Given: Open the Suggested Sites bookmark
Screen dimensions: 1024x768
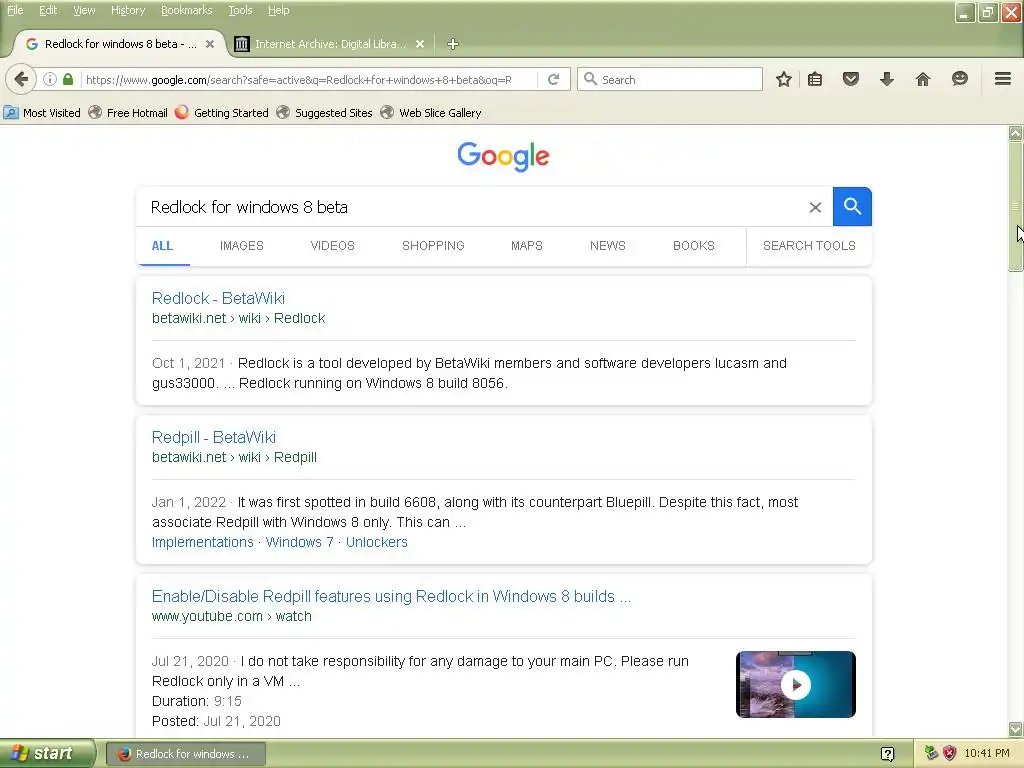Looking at the screenshot, I should tap(325, 113).
